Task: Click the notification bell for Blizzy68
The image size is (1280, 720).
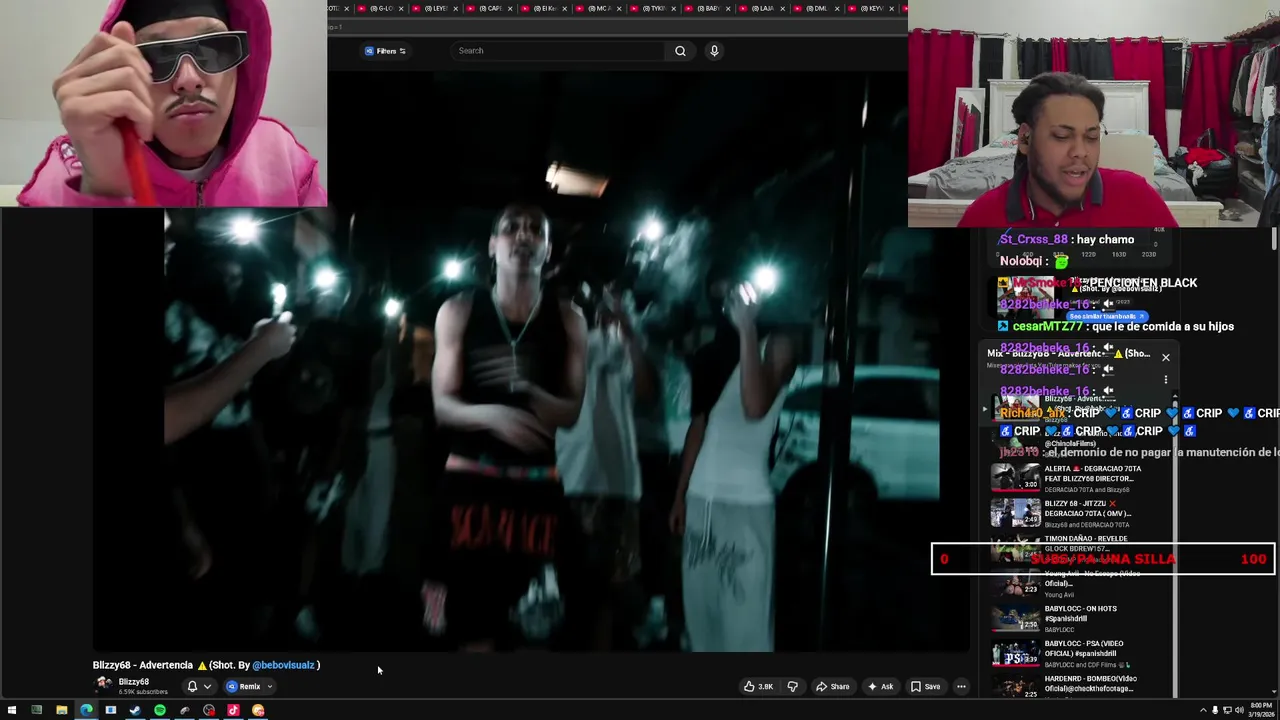Action: point(192,686)
